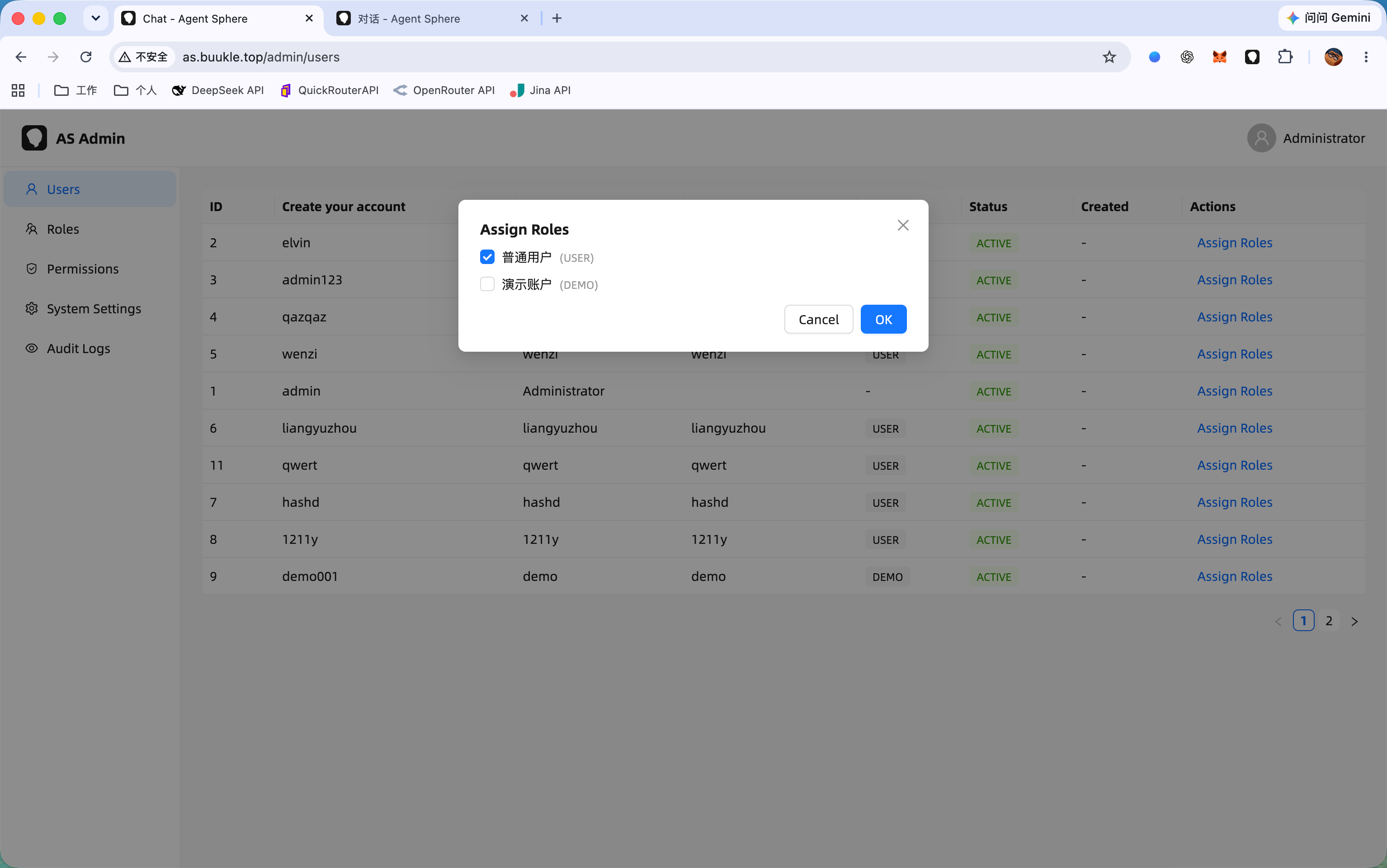Open the Chrome profile avatar

pos(1333,57)
